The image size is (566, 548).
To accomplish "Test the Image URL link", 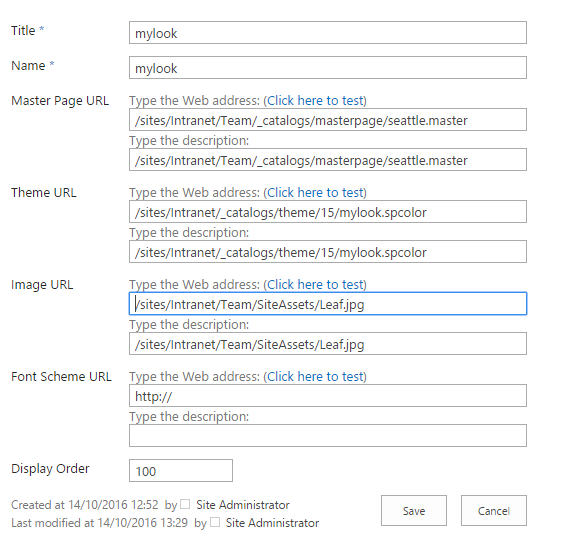I will pyautogui.click(x=315, y=284).
